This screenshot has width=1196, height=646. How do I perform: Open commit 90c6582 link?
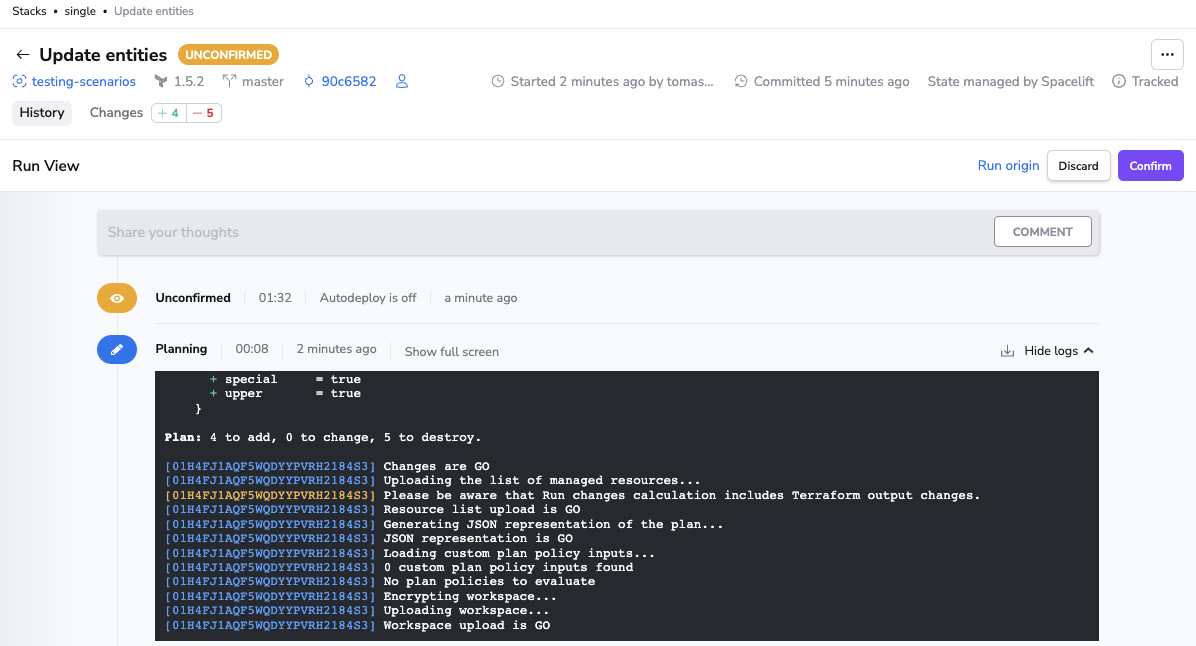[348, 82]
